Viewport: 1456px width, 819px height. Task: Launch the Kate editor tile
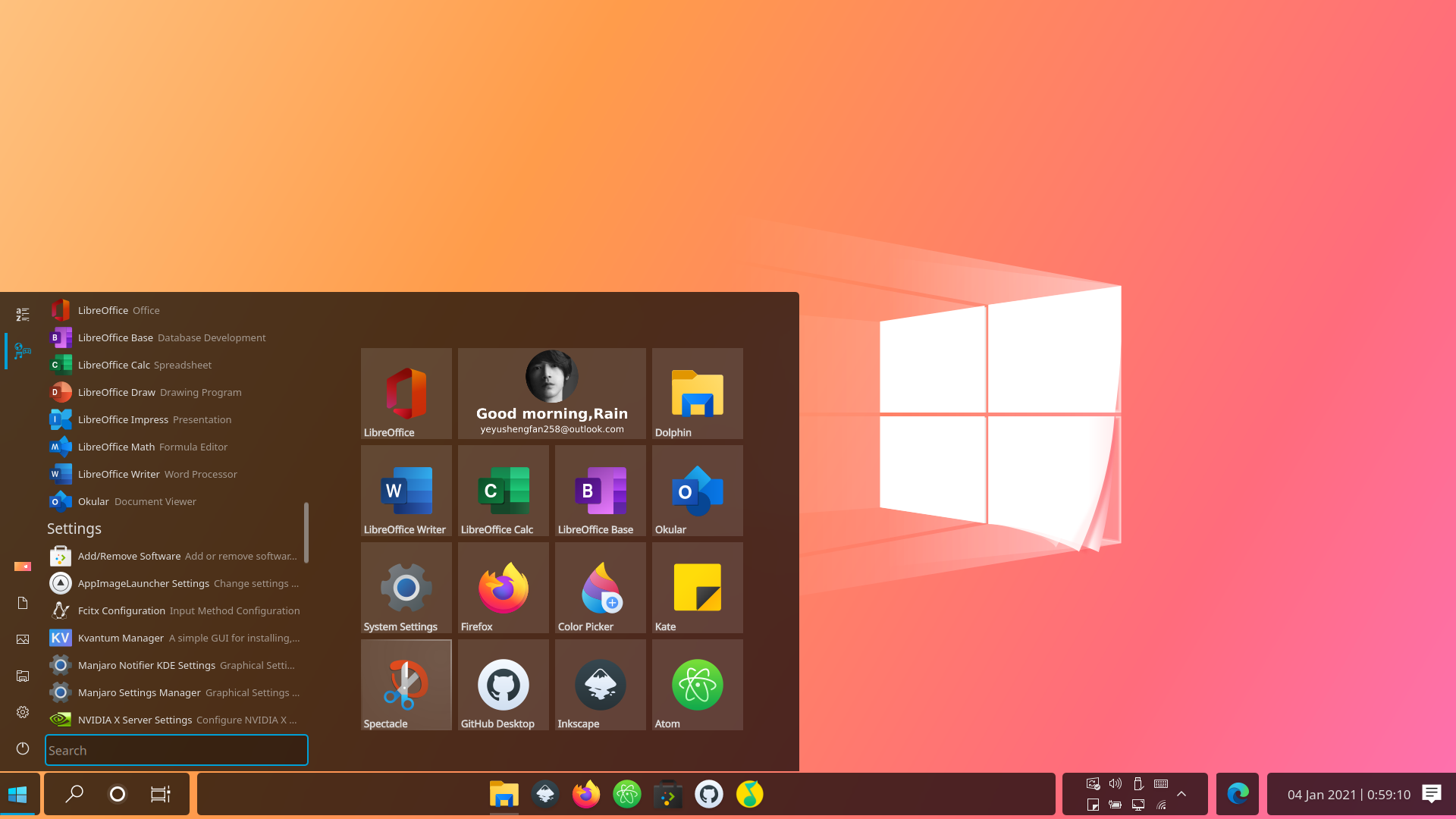click(698, 588)
